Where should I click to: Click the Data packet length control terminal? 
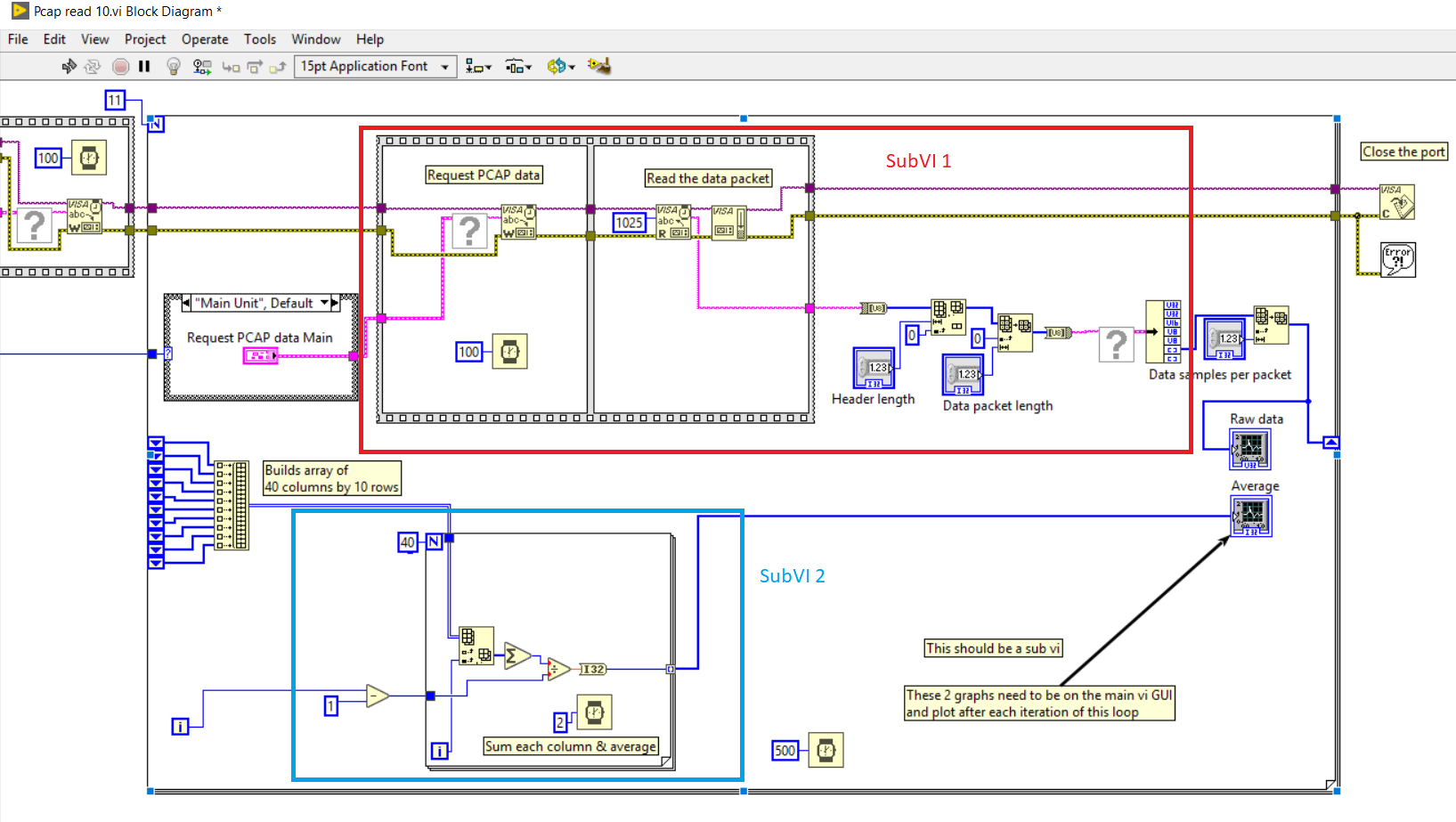[963, 374]
